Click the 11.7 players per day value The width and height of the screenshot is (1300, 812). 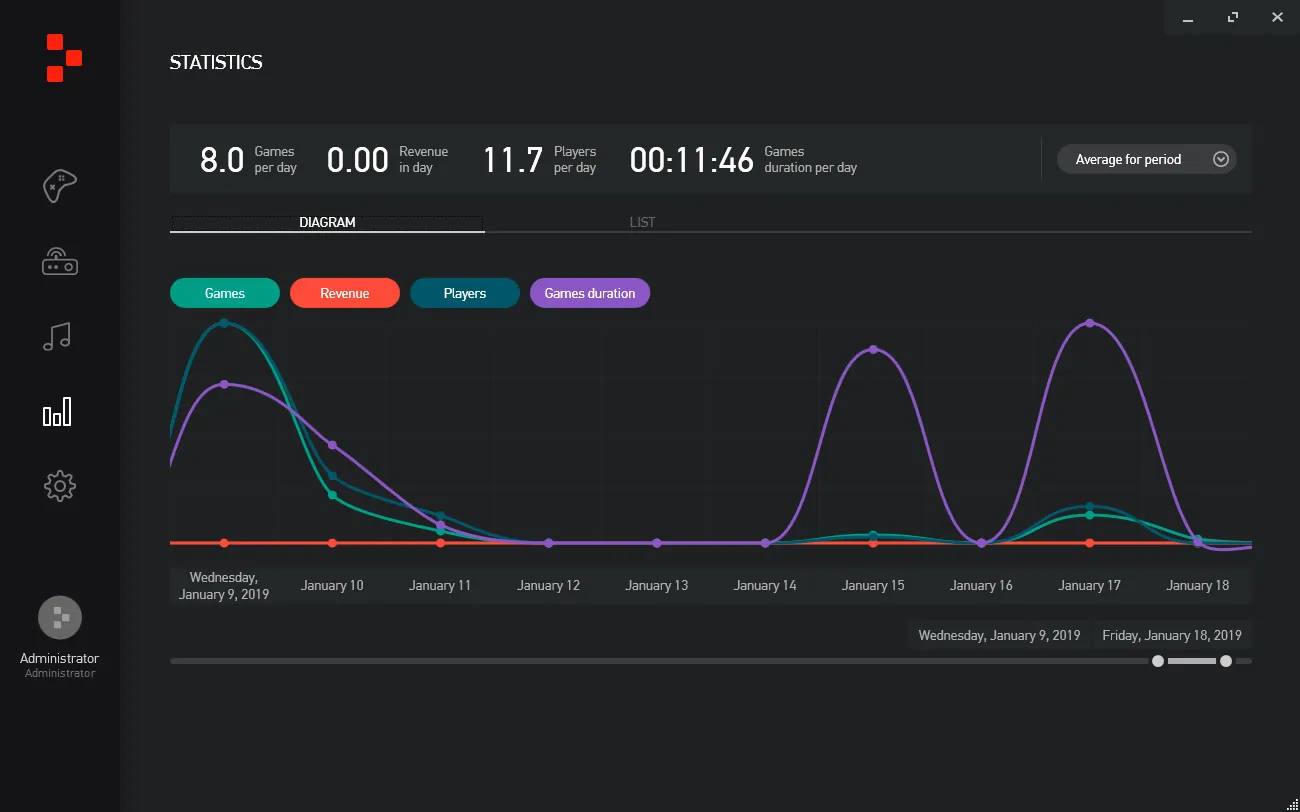(x=513, y=160)
